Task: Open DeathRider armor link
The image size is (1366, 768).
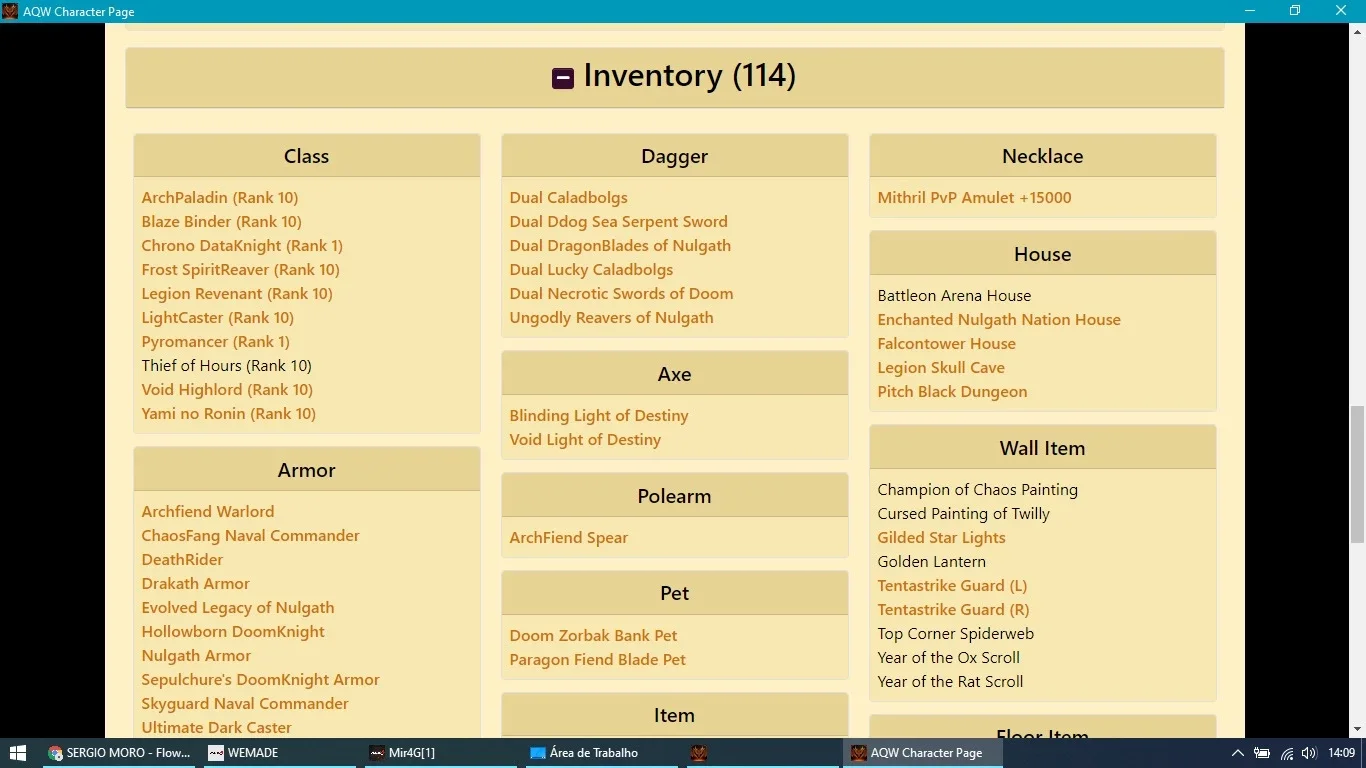Action: pos(182,560)
